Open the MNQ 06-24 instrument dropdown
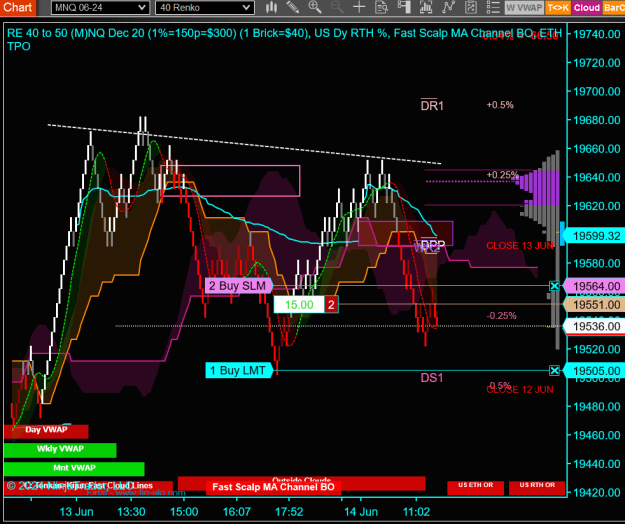Screen dimensions: 625x524 tap(100, 8)
